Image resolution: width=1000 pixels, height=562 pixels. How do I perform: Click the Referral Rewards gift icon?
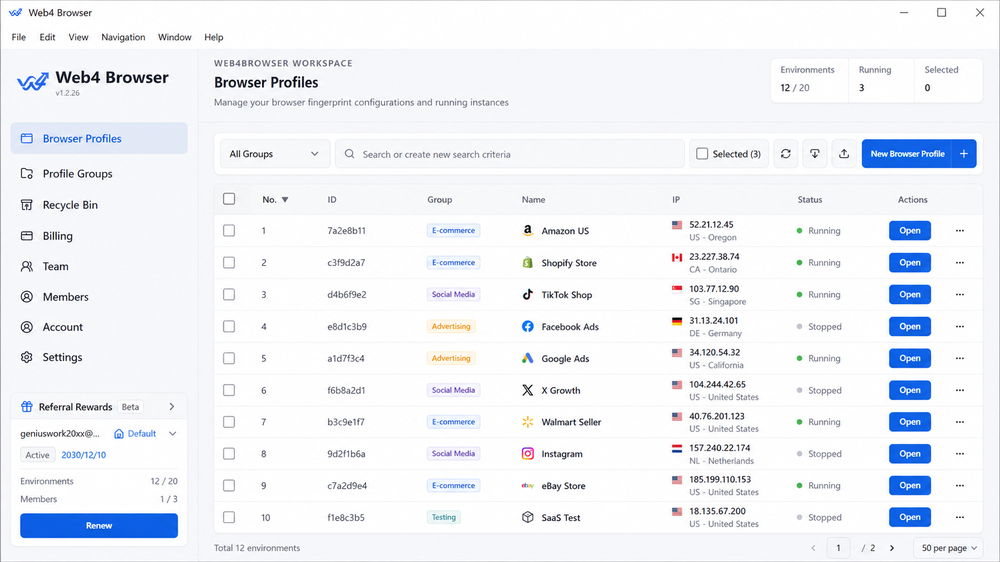(27, 406)
